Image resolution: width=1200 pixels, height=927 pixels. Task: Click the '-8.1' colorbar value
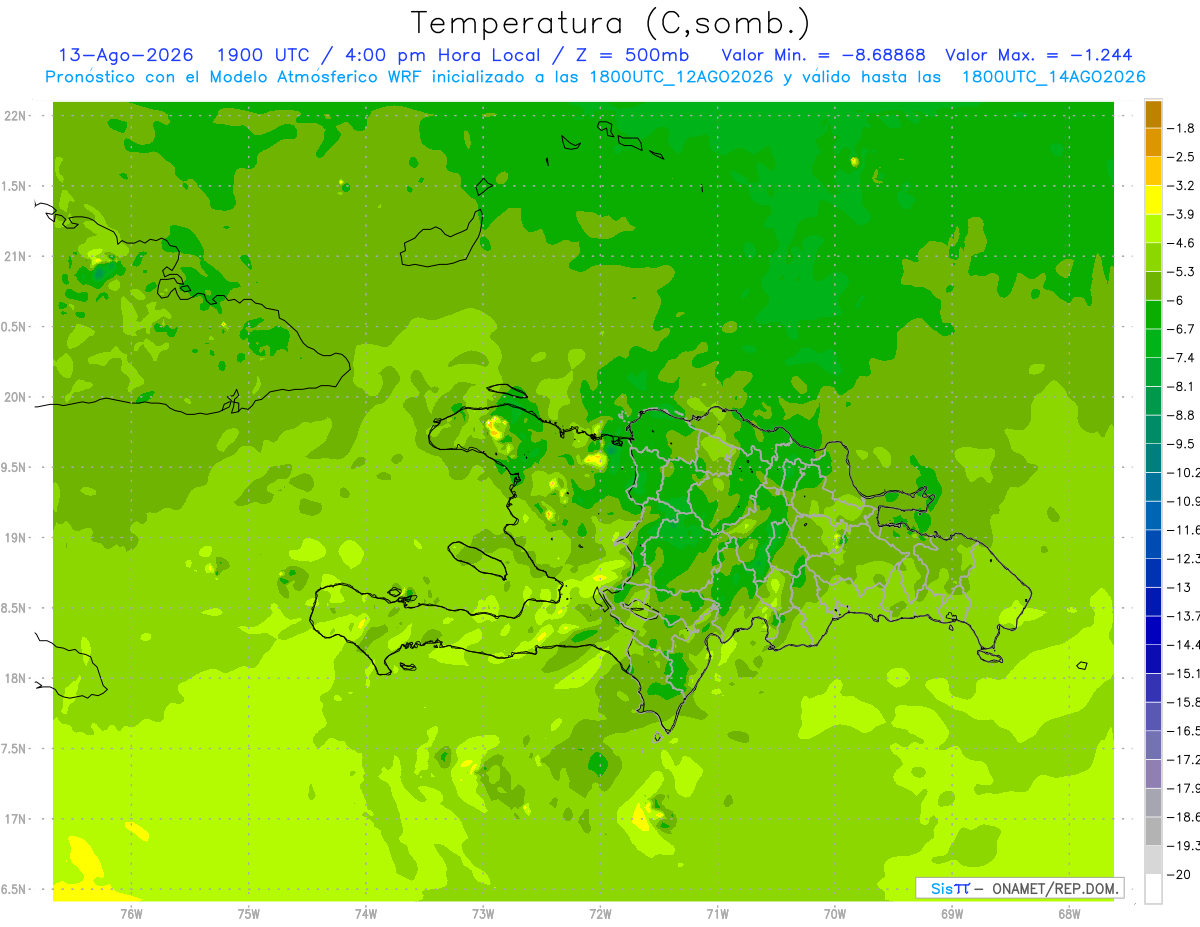pos(1181,386)
